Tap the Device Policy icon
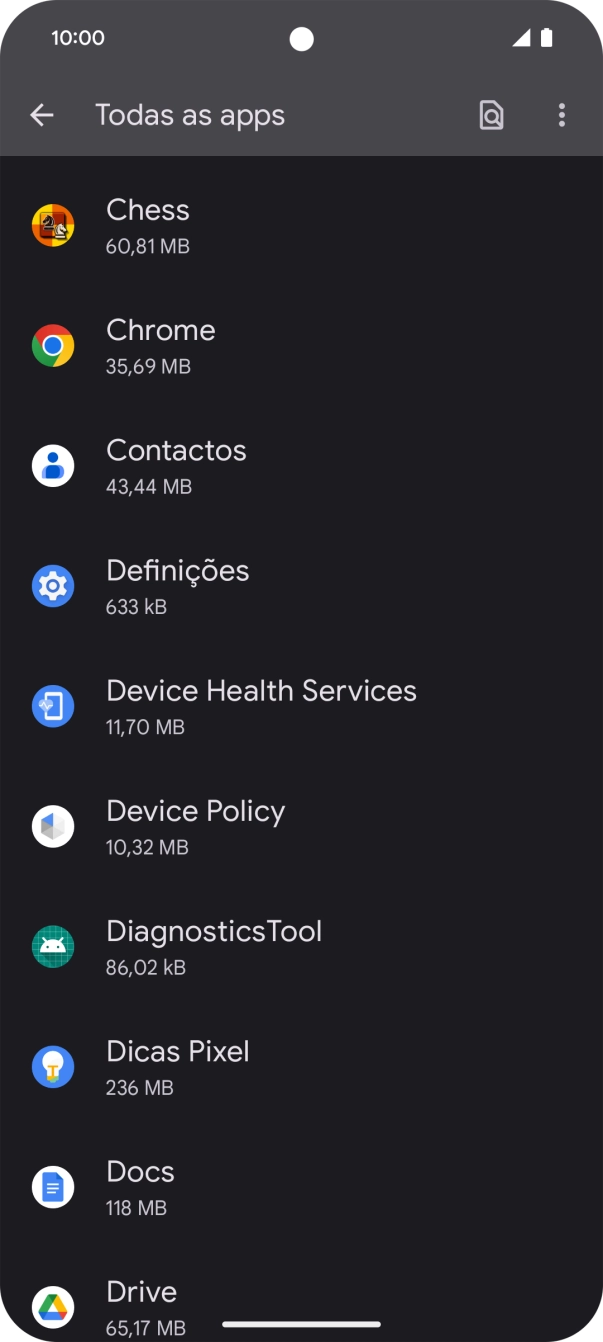The width and height of the screenshot is (603, 1342). pyautogui.click(x=53, y=827)
